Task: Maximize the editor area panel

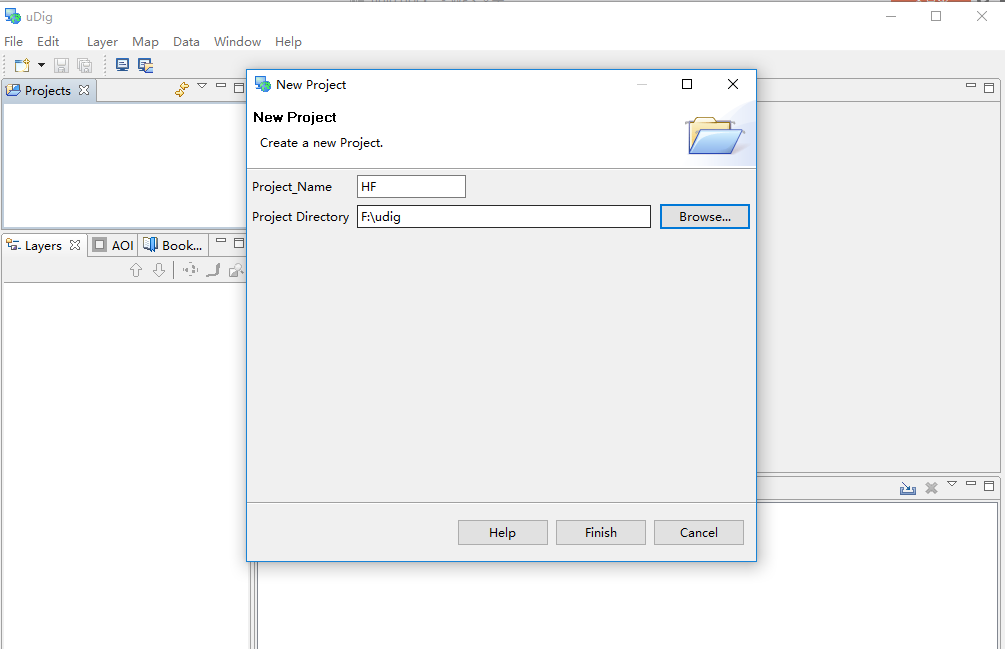Action: (x=989, y=88)
